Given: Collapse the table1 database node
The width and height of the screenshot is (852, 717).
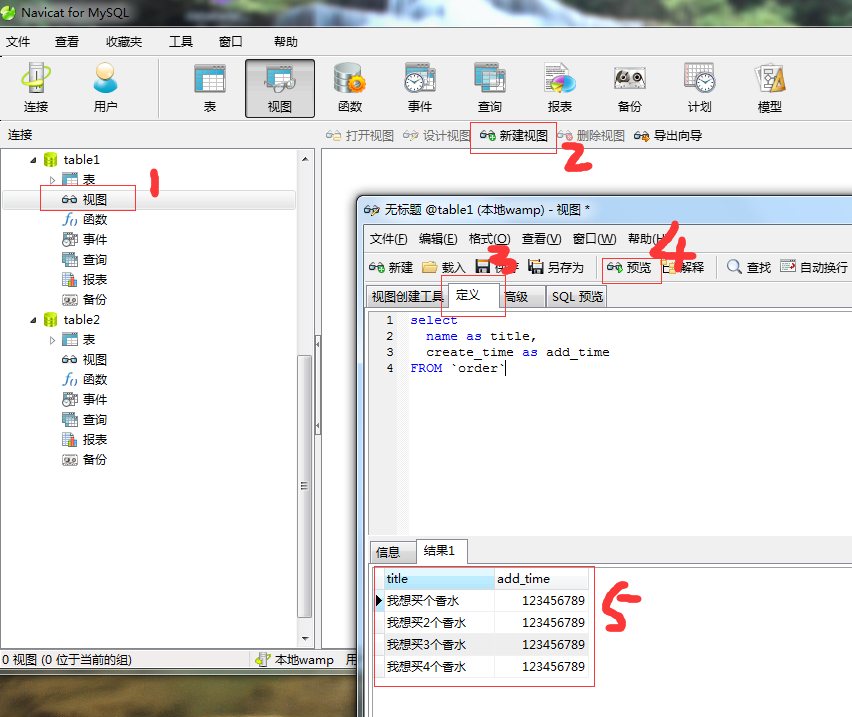Looking at the screenshot, I should click(33, 160).
